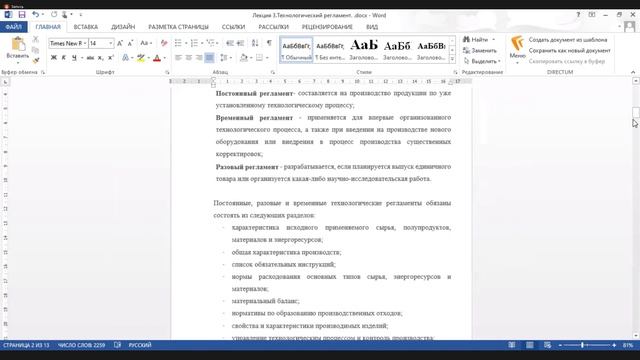Click the word count ЧИСЛО СЛОВ

[82, 345]
